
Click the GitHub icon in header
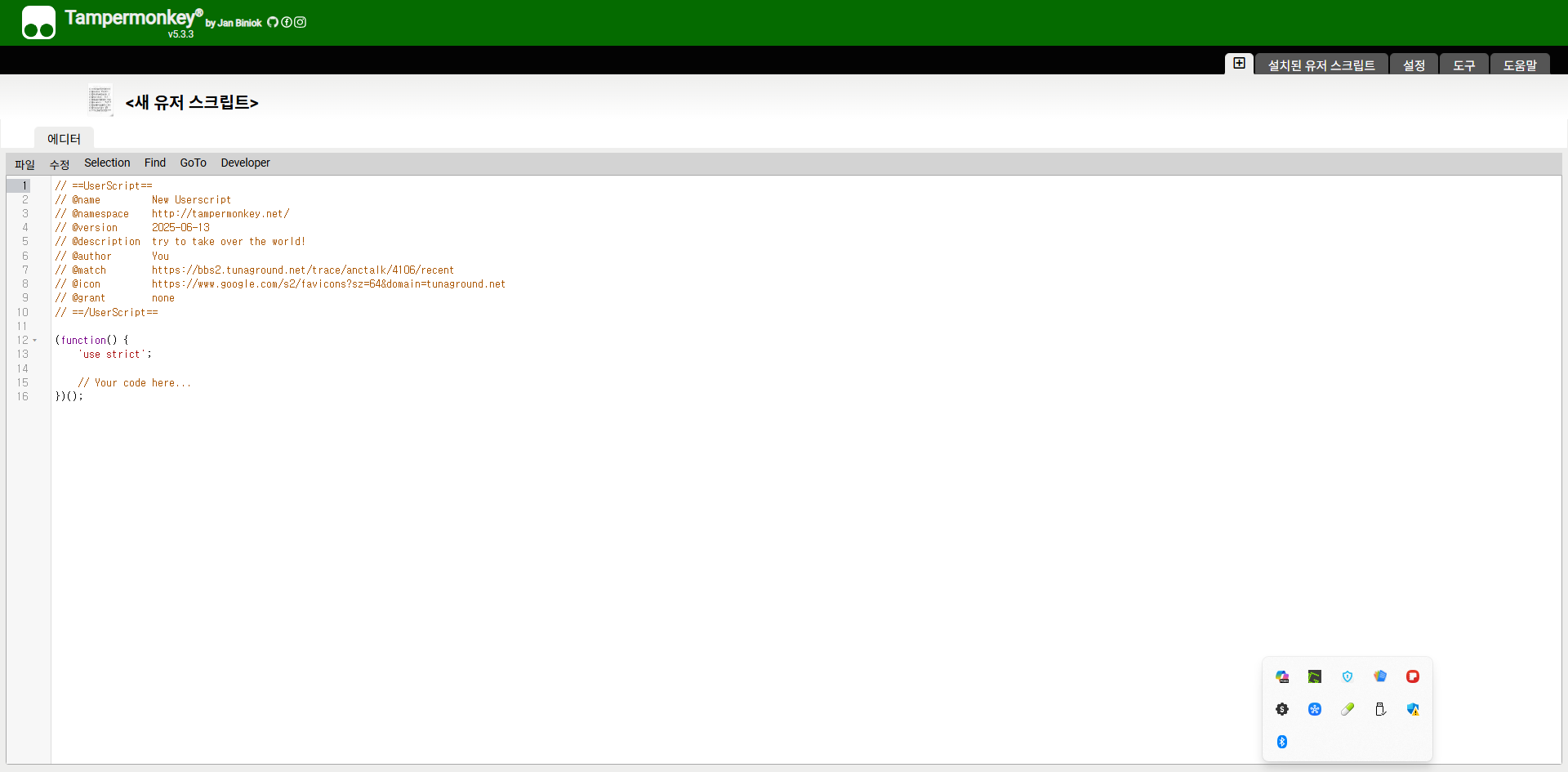(x=273, y=22)
